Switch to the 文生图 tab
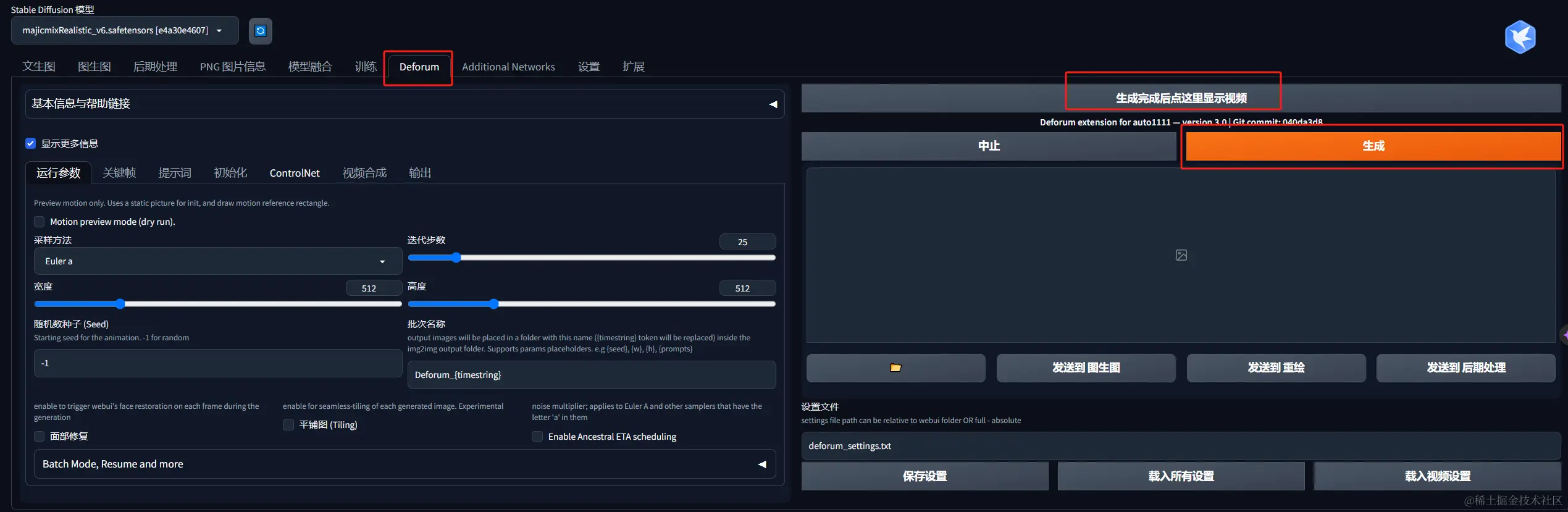The width and height of the screenshot is (1568, 512). coord(39,67)
